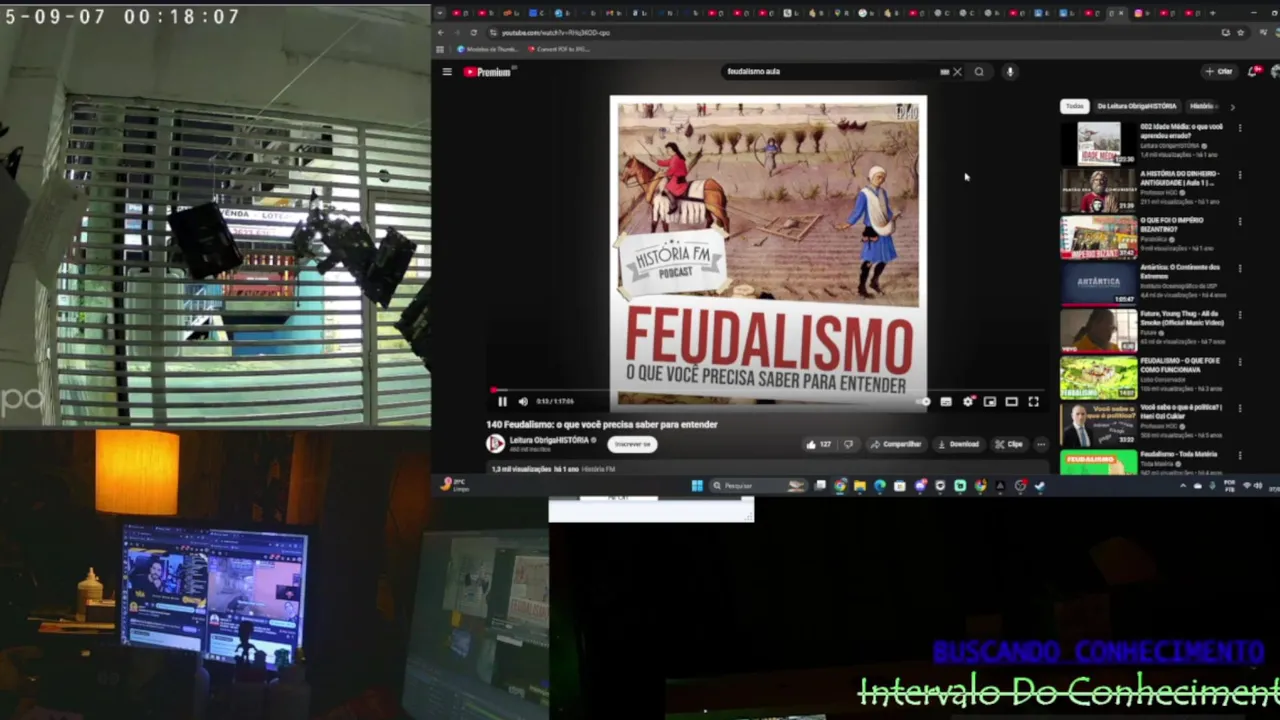Open the Antártica suggested video thumbnail

pos(1098,285)
